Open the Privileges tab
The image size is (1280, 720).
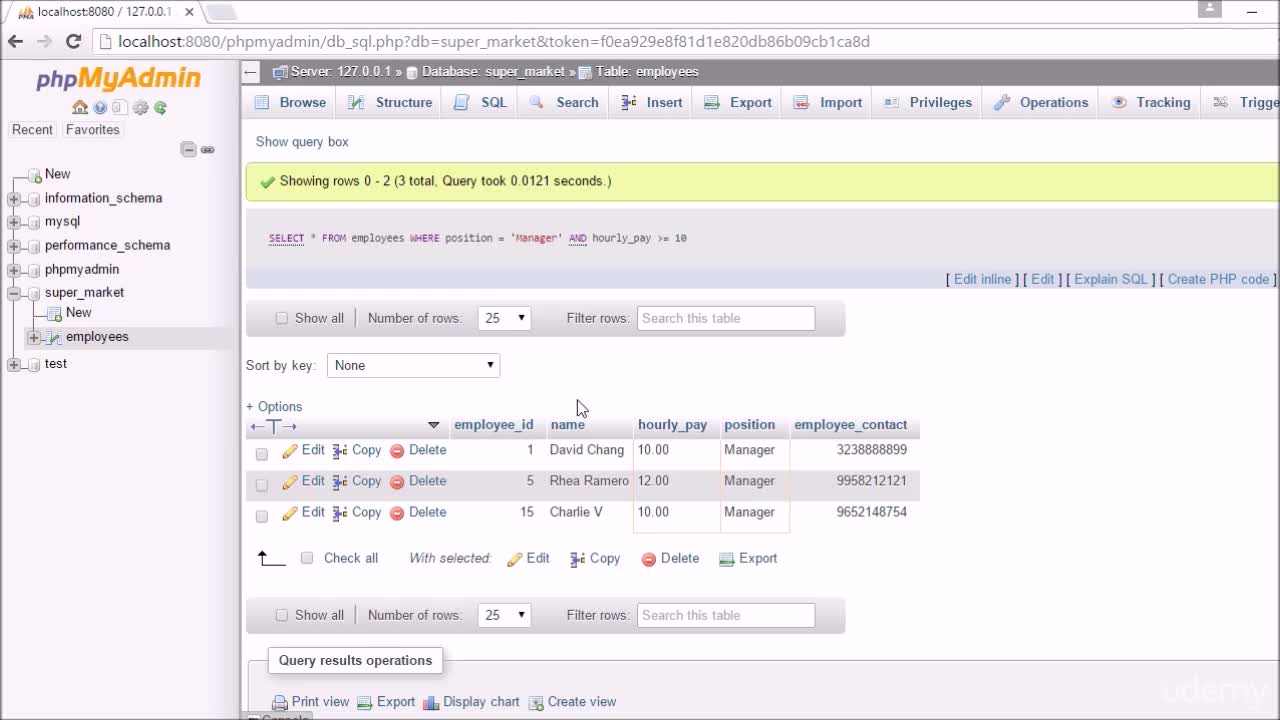click(x=927, y=102)
